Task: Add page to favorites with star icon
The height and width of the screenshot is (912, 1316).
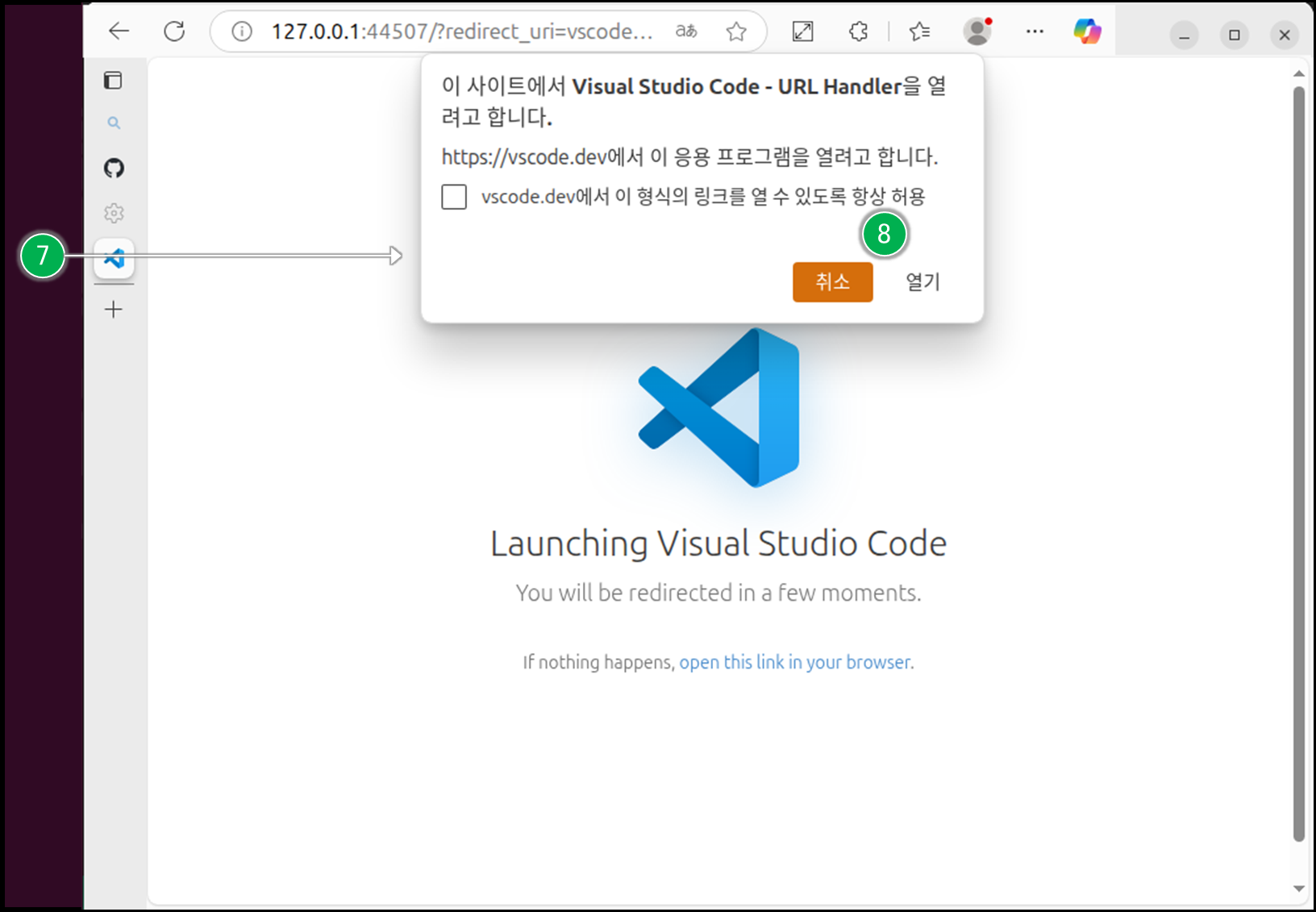Action: (x=736, y=31)
